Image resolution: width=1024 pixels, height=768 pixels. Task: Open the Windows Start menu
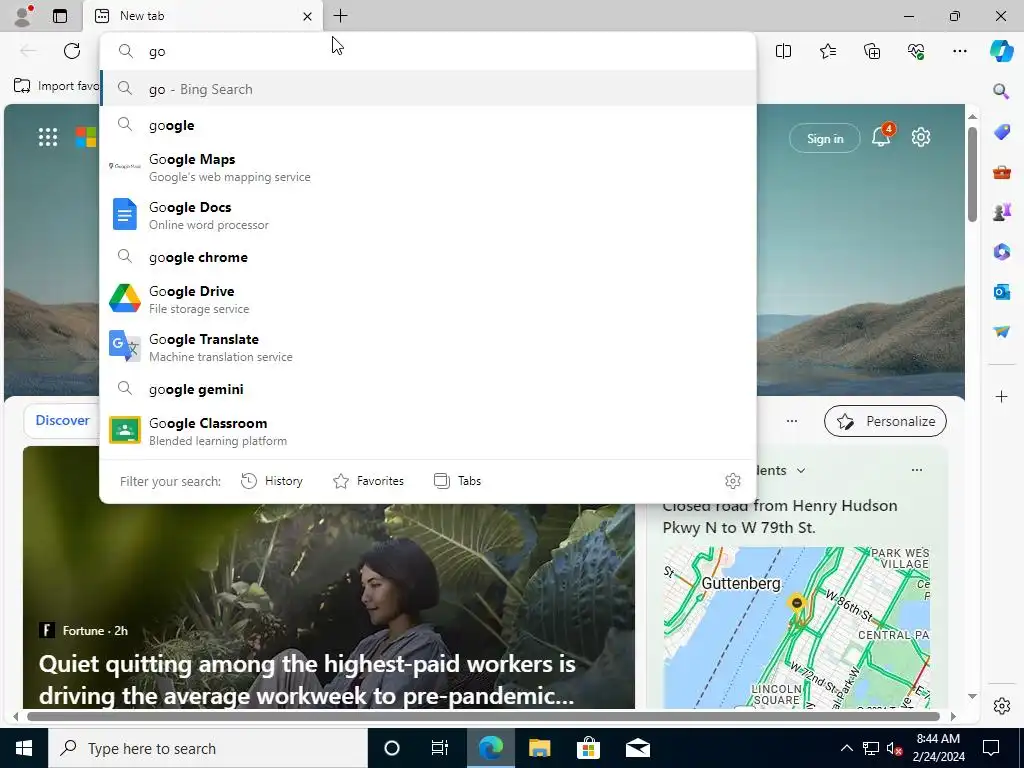coord(24,748)
